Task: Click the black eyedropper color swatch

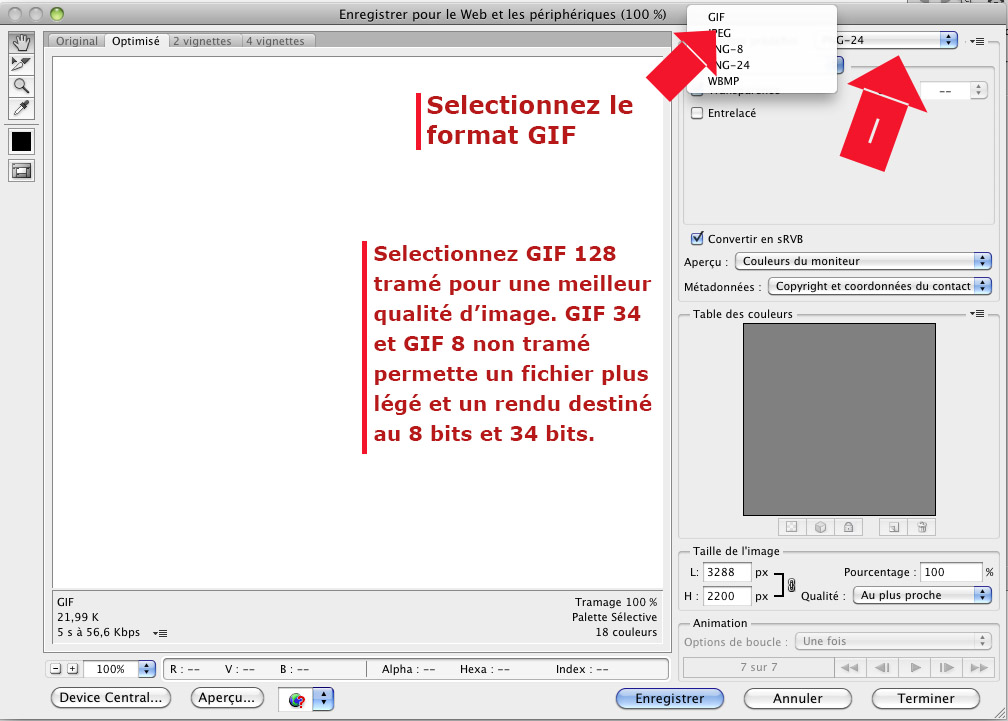Action: (21, 141)
